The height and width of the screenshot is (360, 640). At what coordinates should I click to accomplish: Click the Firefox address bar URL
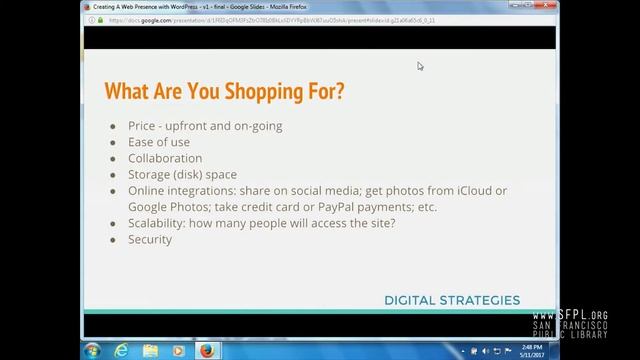[x=272, y=20]
